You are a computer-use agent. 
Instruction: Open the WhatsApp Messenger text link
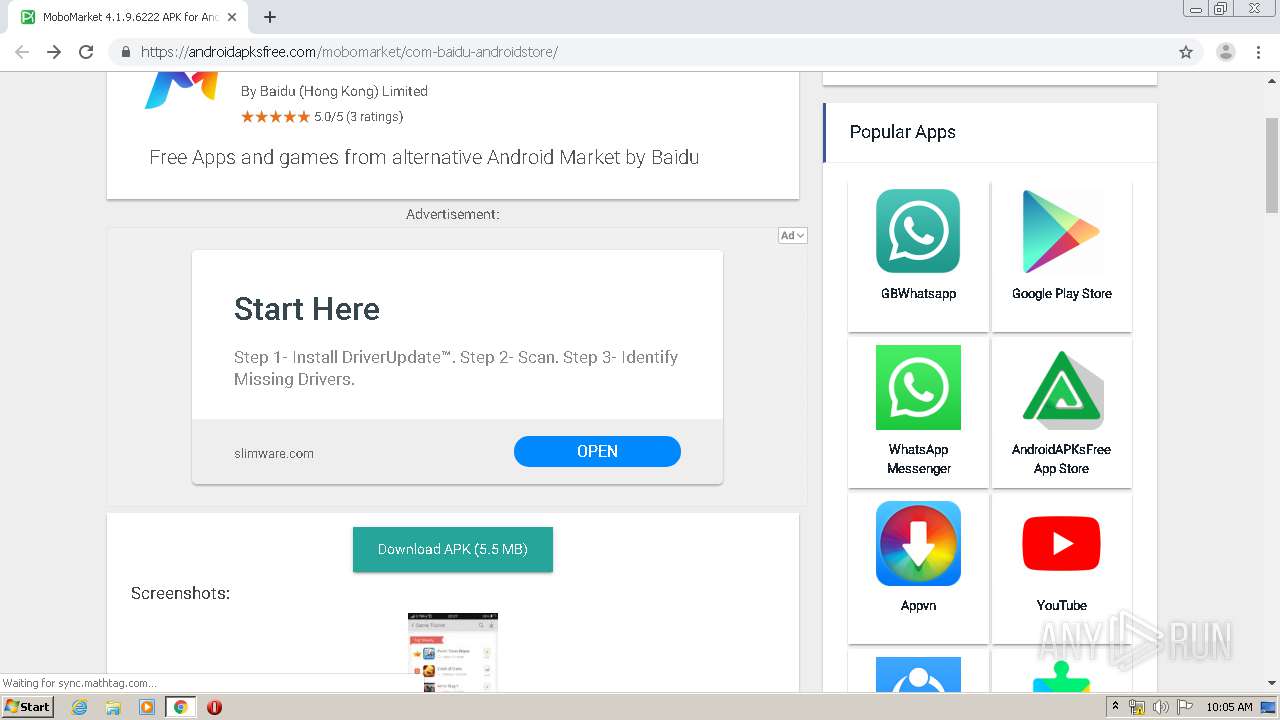click(918, 459)
